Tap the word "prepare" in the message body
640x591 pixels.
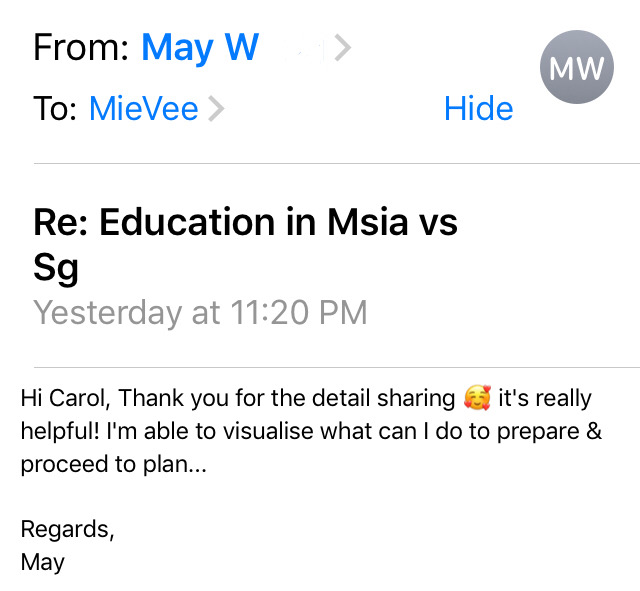[538, 432]
